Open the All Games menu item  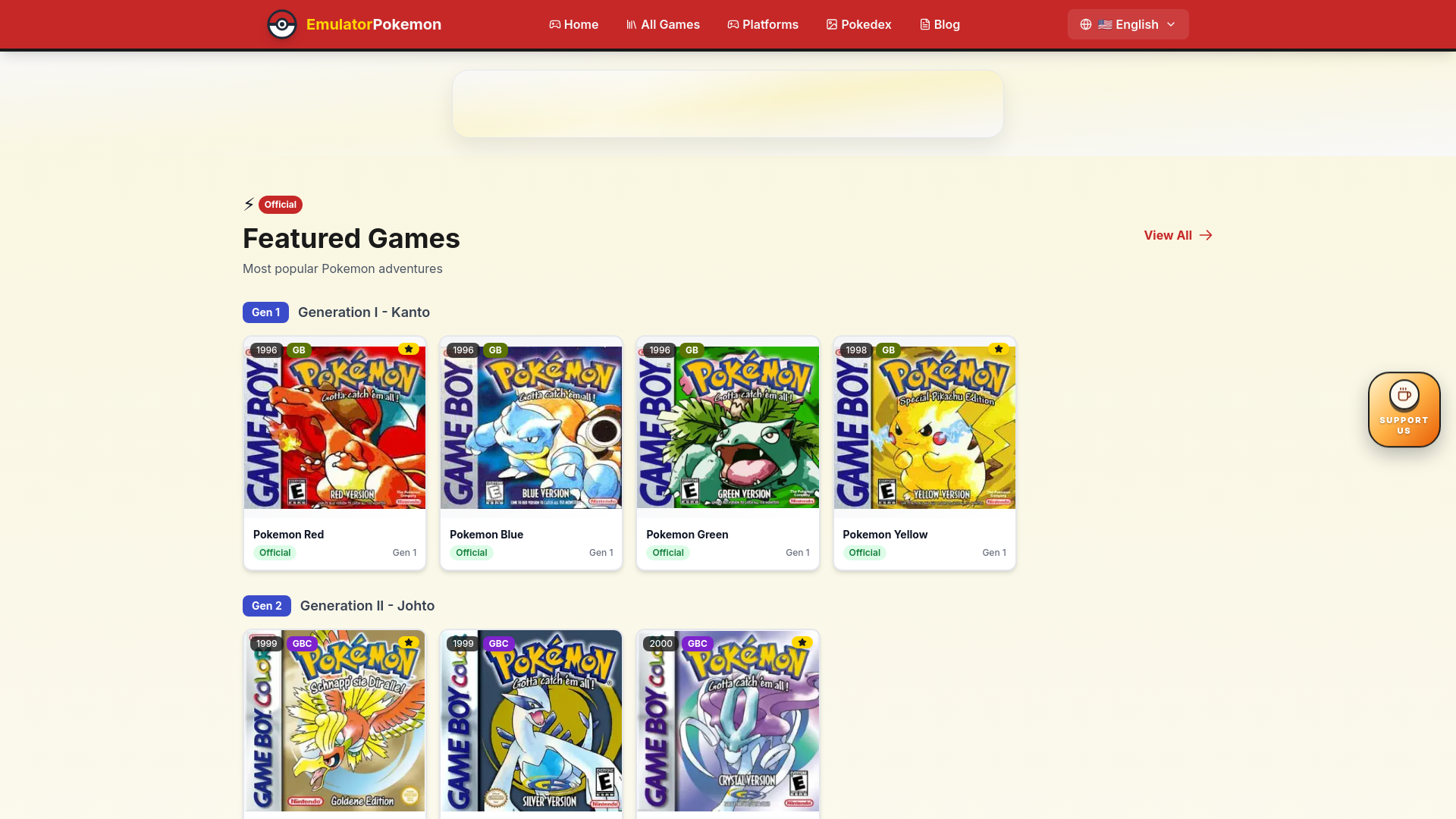click(x=663, y=24)
